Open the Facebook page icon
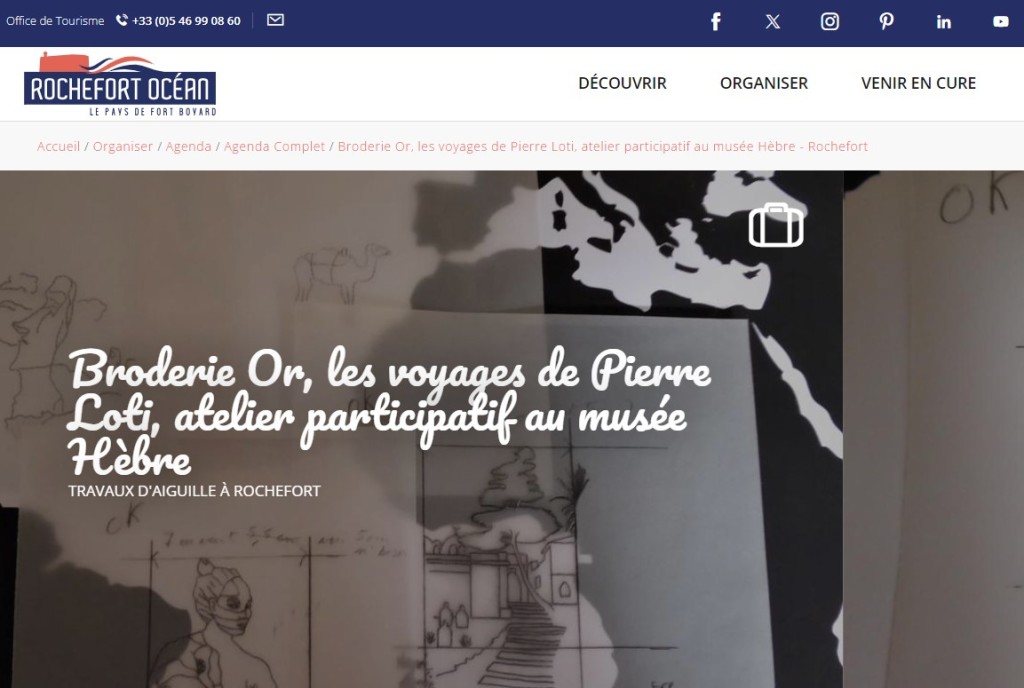 [x=716, y=22]
